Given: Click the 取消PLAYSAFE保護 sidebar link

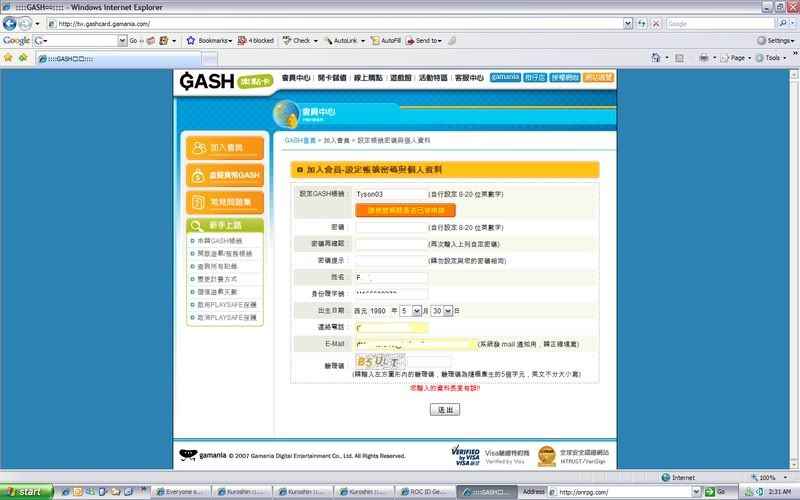Looking at the screenshot, I should point(227,317).
